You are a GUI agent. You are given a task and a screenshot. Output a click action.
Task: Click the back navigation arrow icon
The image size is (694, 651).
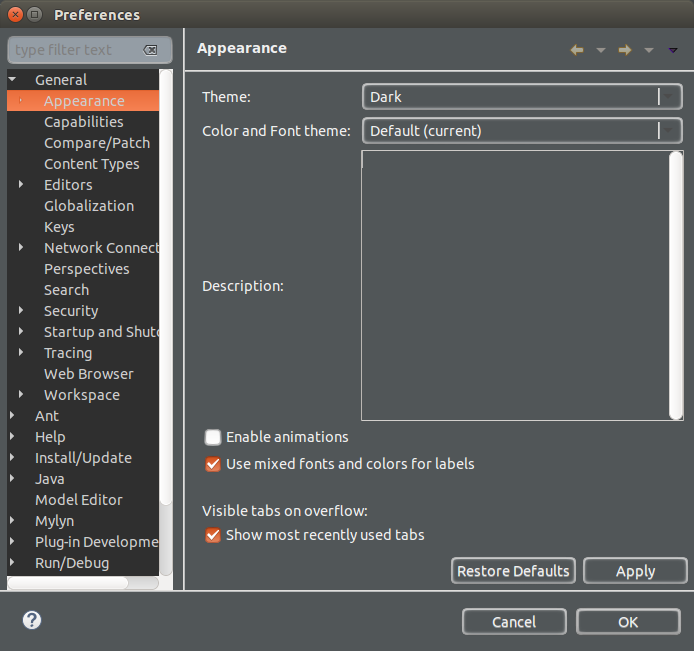[x=577, y=50]
